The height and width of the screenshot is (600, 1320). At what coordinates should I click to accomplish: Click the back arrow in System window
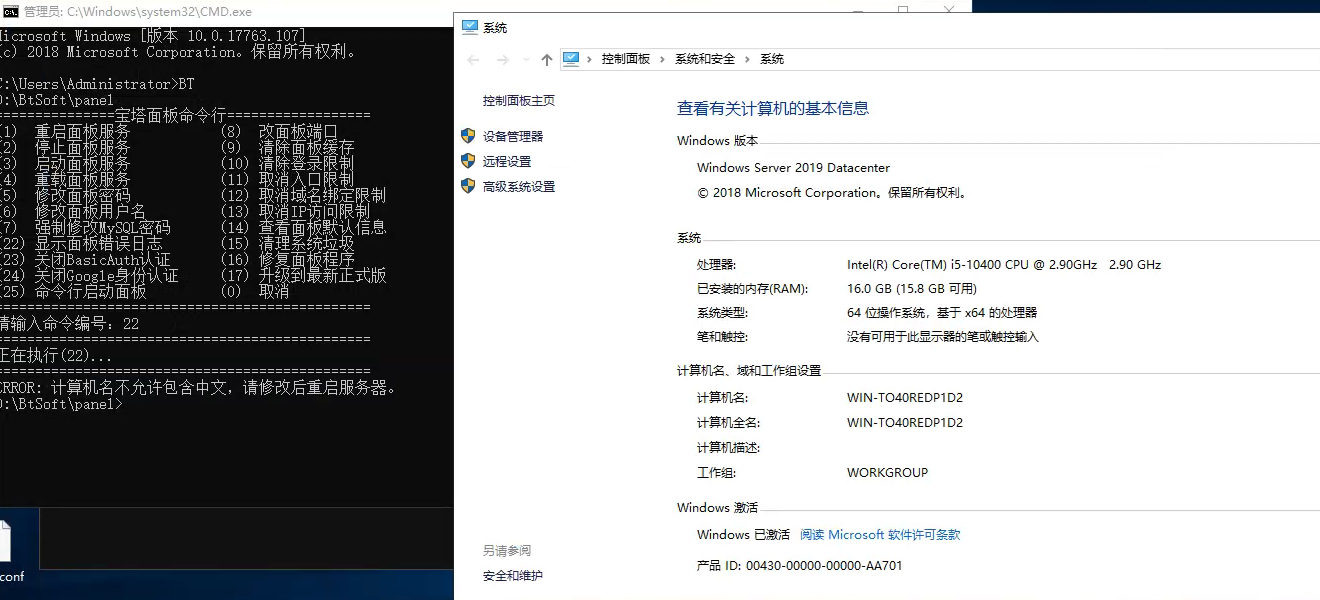(x=474, y=60)
